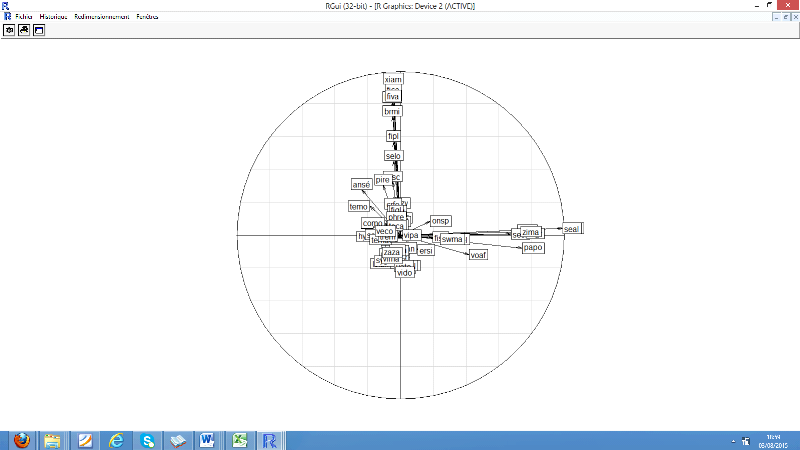The image size is (800, 450).
Task: Click the system tray clock
Action: [773, 440]
